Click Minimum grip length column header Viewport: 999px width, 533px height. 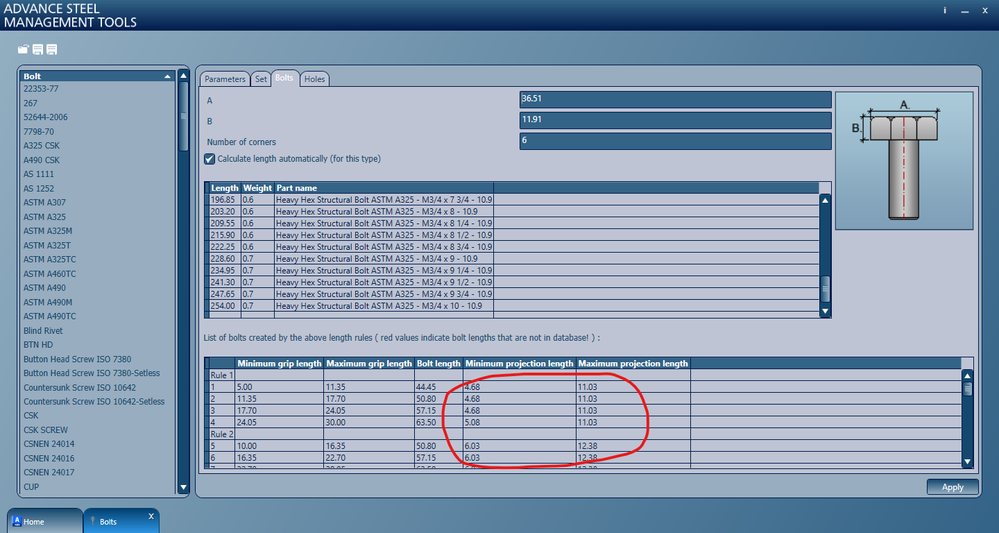click(279, 364)
